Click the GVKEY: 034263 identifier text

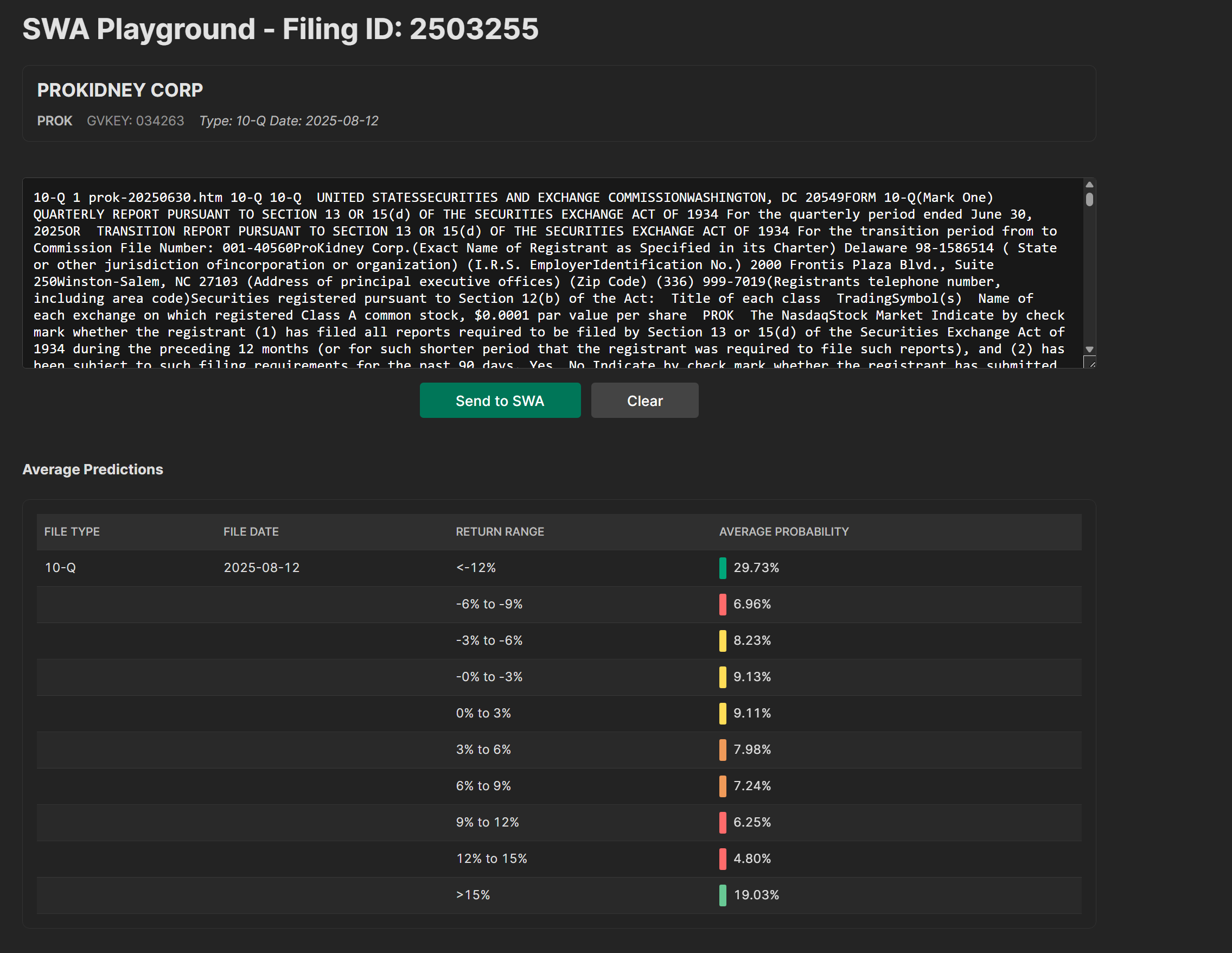point(136,120)
